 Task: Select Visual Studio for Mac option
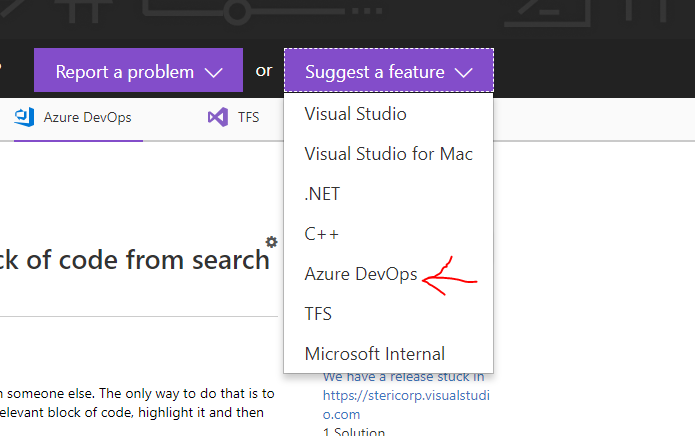388,154
